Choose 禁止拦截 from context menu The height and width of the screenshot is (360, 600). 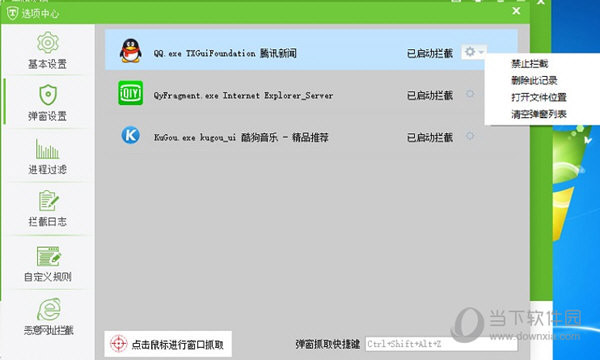tap(530, 64)
